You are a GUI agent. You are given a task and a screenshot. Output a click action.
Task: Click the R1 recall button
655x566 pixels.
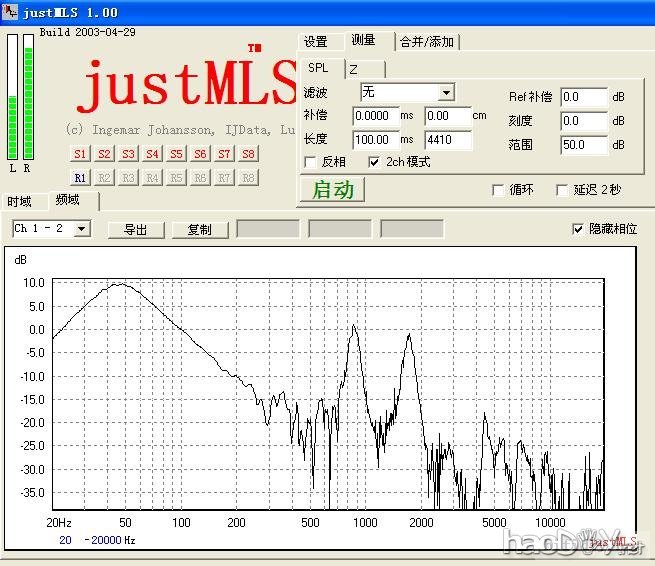pos(81,177)
